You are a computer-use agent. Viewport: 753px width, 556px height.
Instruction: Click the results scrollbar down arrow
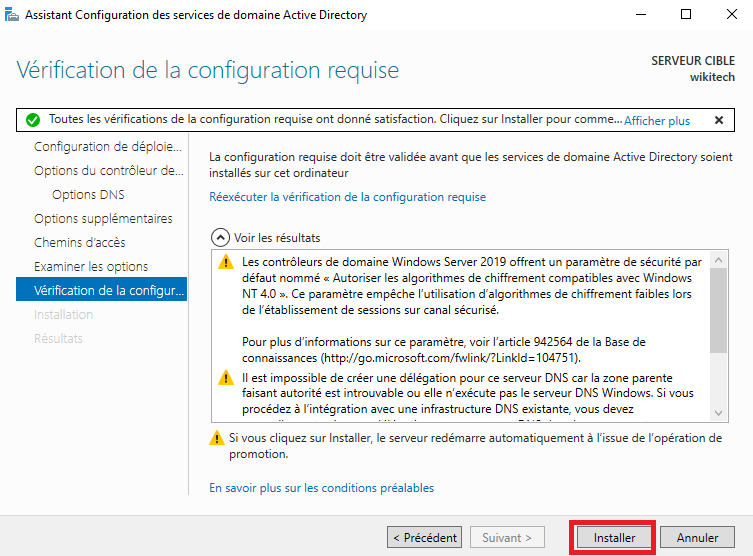(718, 412)
